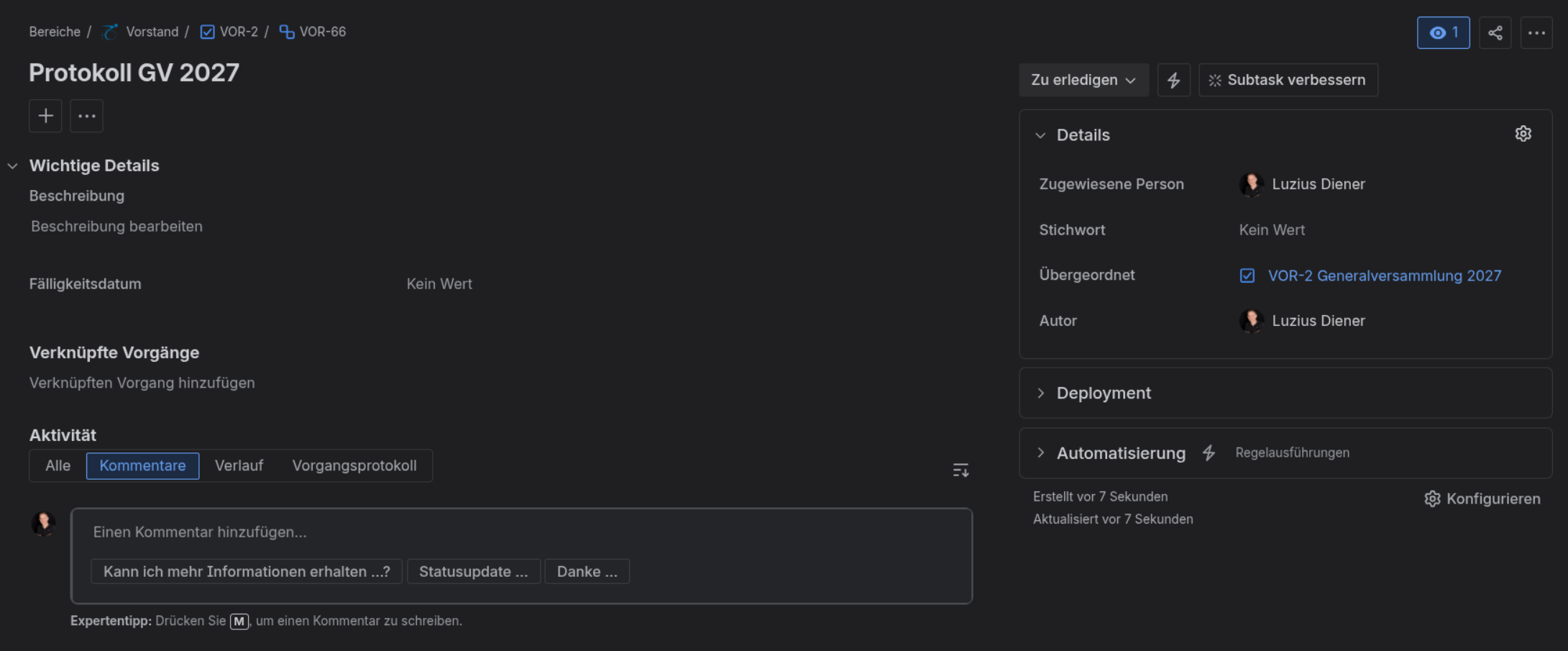Select the Kommentare activity tab
Image resolution: width=1568 pixels, height=651 pixels.
pyautogui.click(x=142, y=465)
